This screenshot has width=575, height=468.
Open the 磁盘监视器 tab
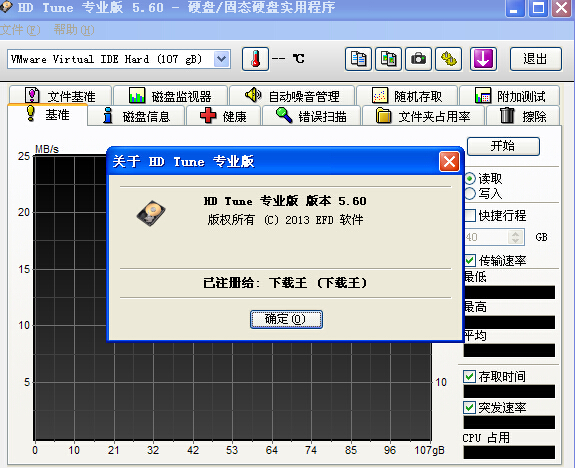tap(171, 96)
